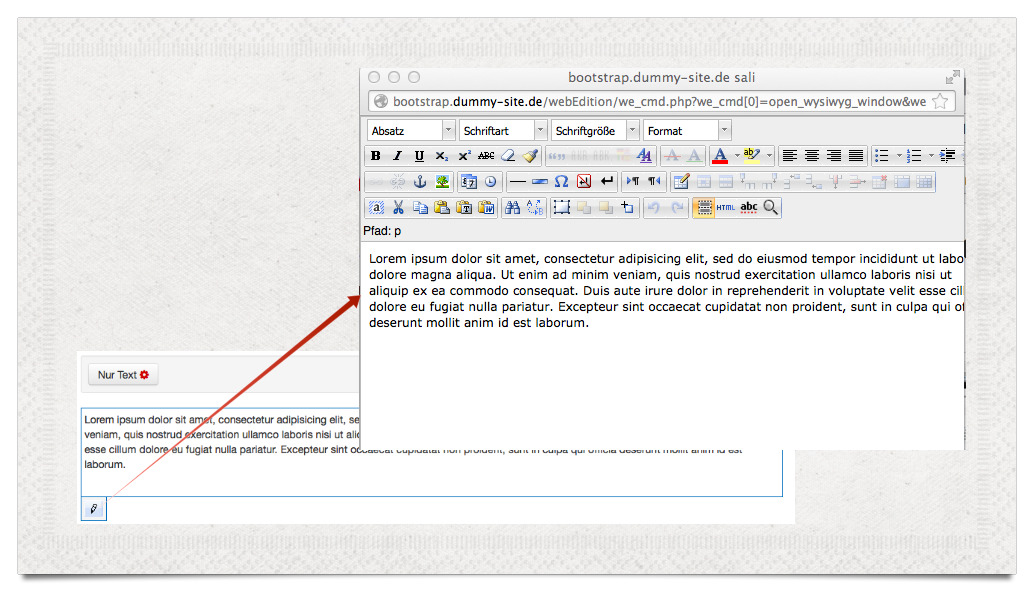
Task: Click the magnifier preview icon
Action: click(x=770, y=208)
